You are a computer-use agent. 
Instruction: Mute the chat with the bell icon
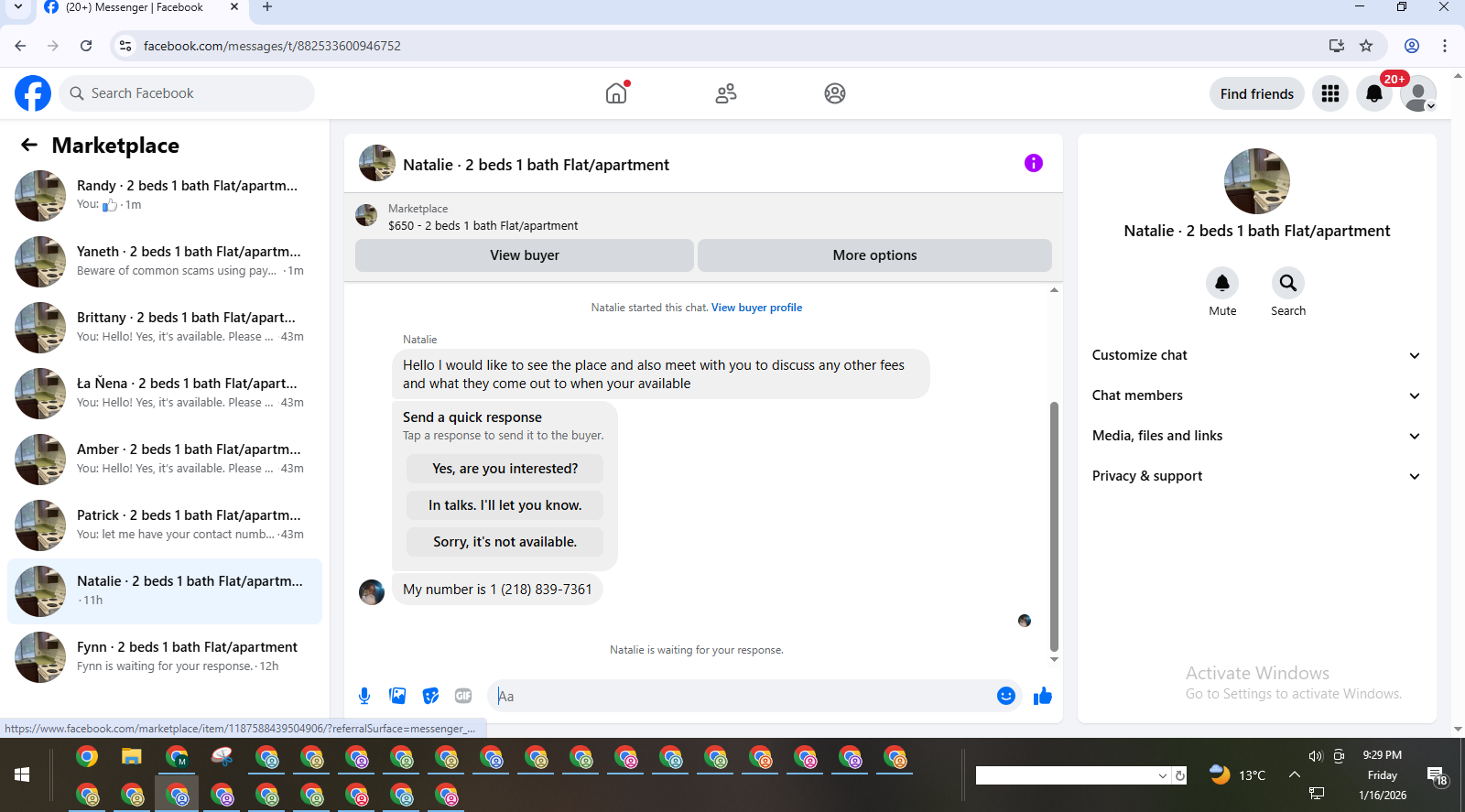pos(1222,283)
